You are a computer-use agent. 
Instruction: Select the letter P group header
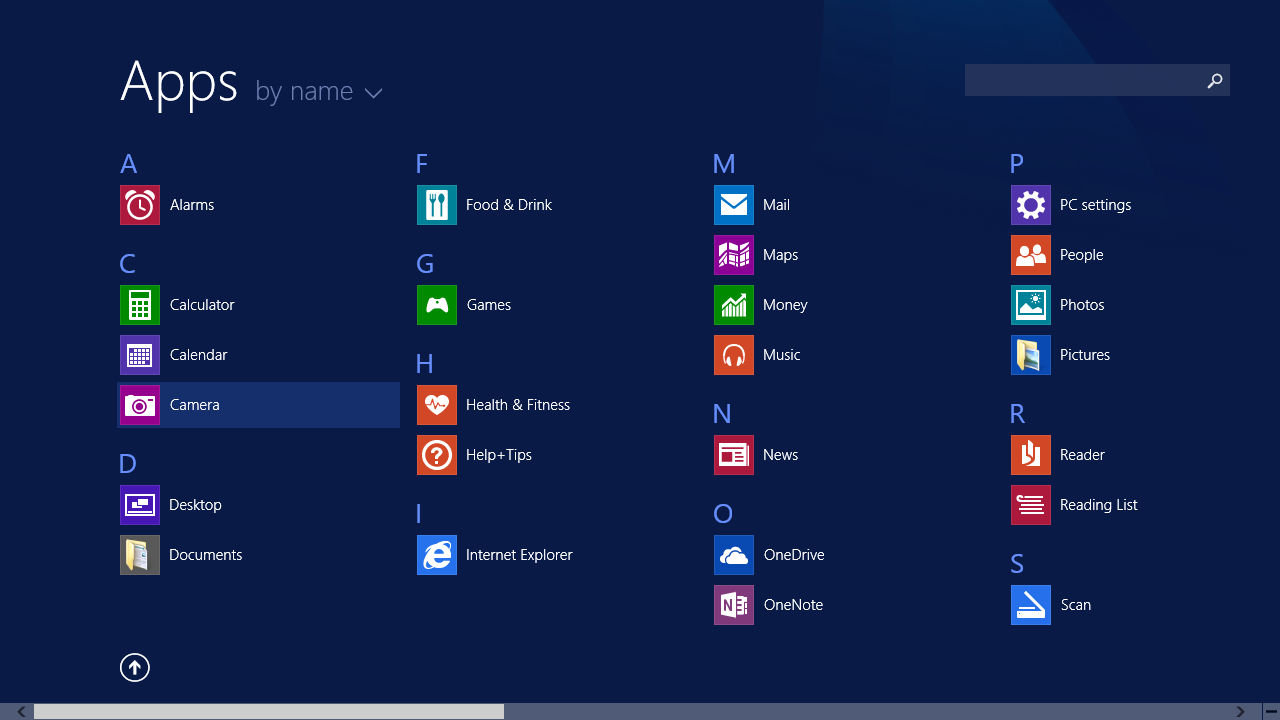1017,164
